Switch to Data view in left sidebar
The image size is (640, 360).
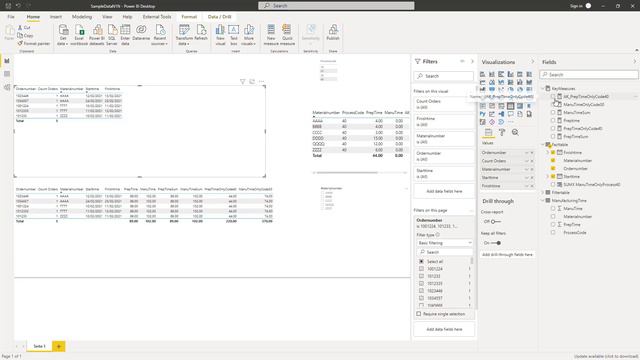[x=7, y=74]
